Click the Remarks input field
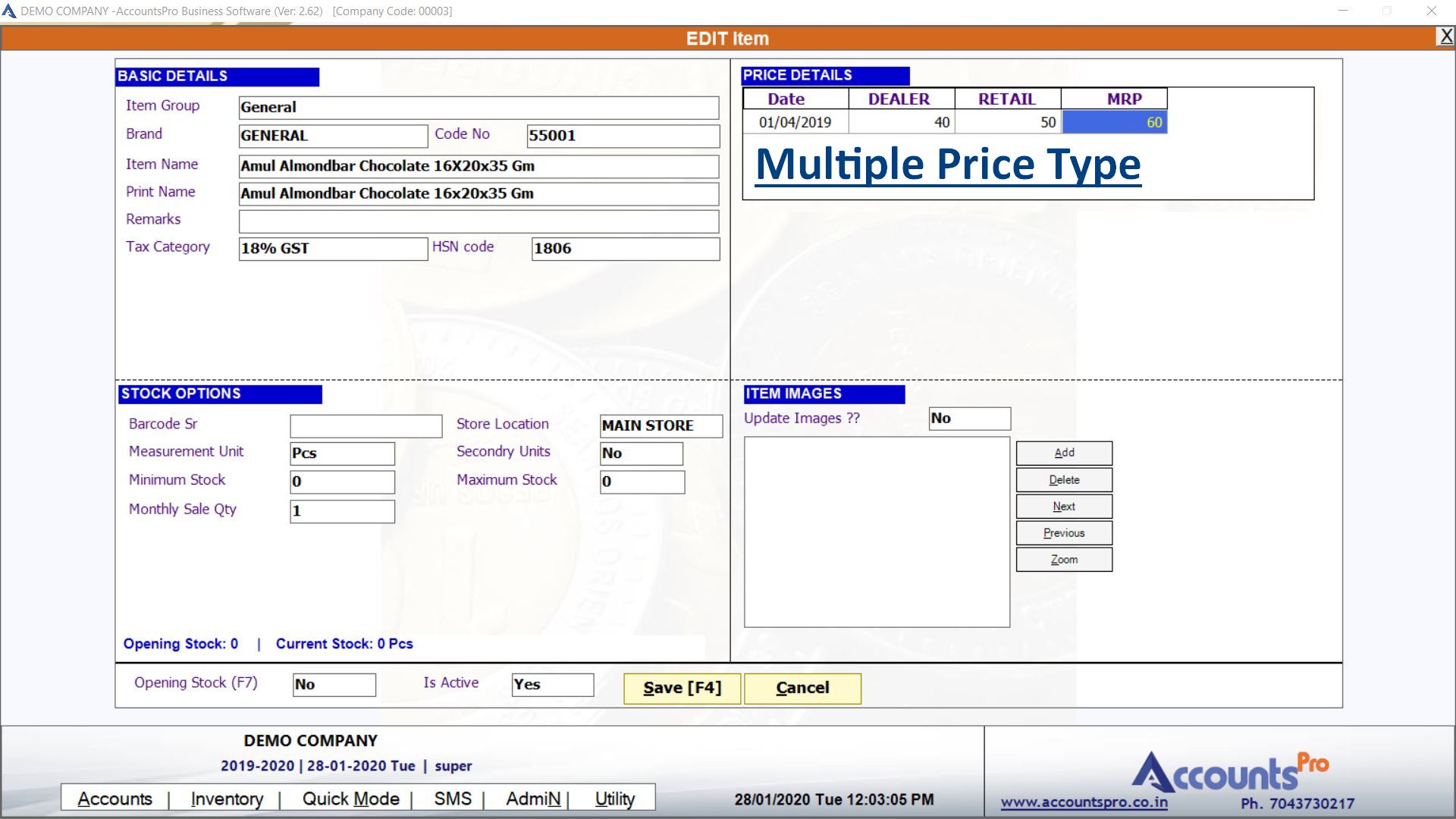 coord(478,221)
